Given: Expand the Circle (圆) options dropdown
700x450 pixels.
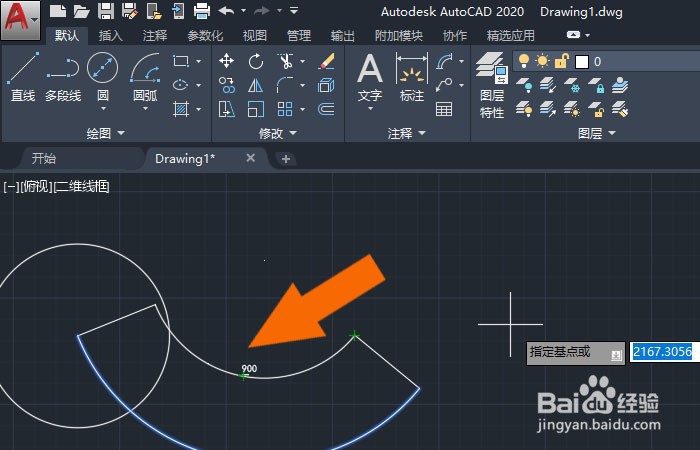Looking at the screenshot, I should (103, 108).
